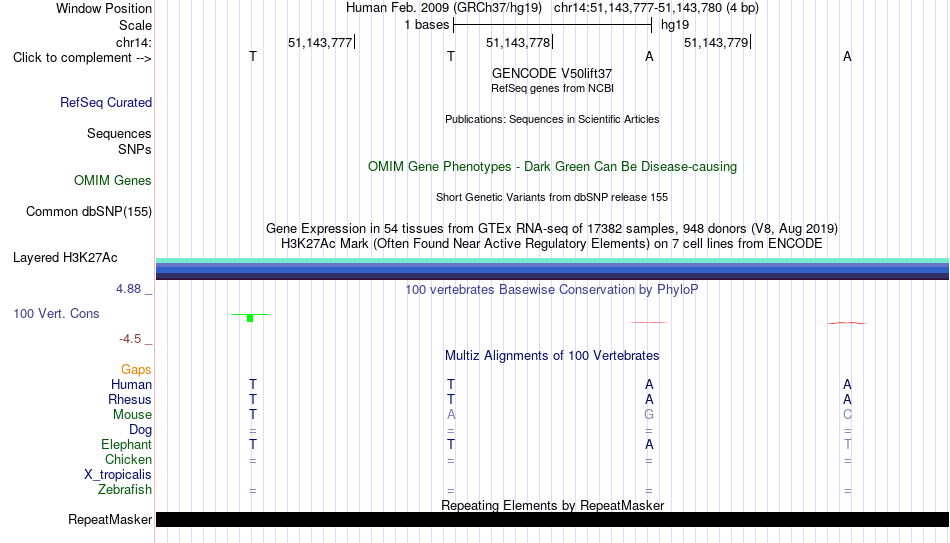The image size is (950, 543).
Task: Click the Elephant row grayed base T
Action: click(847, 445)
